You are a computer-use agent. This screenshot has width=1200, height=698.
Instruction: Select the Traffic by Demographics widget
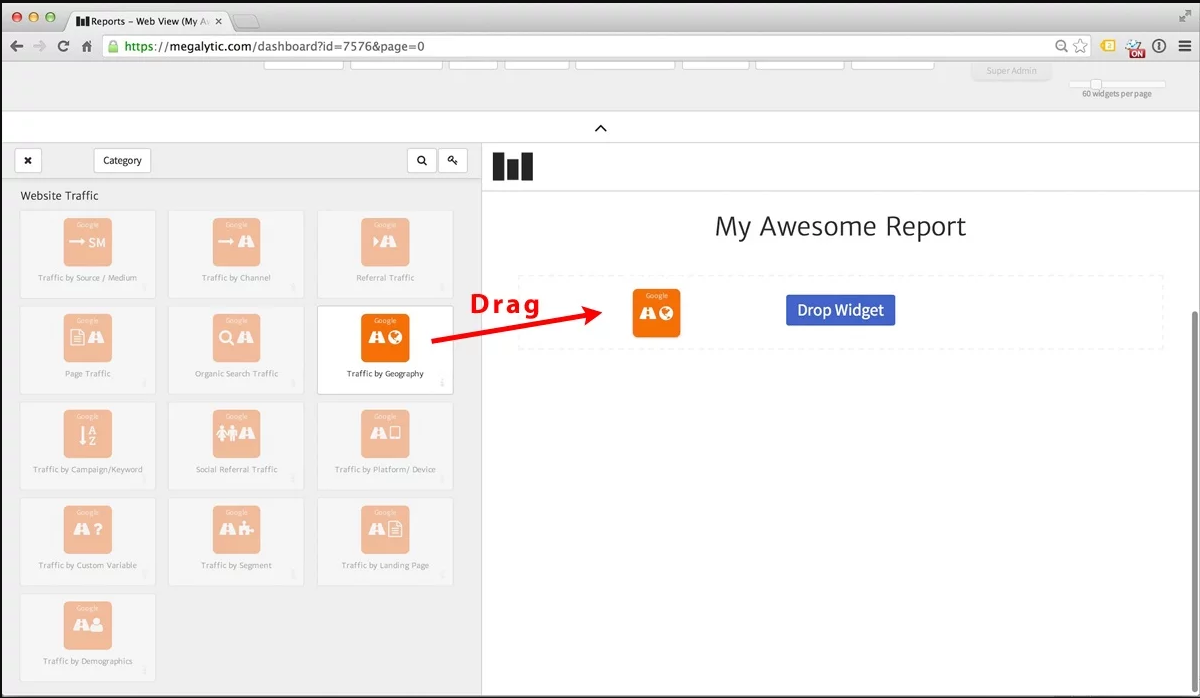tap(88, 638)
